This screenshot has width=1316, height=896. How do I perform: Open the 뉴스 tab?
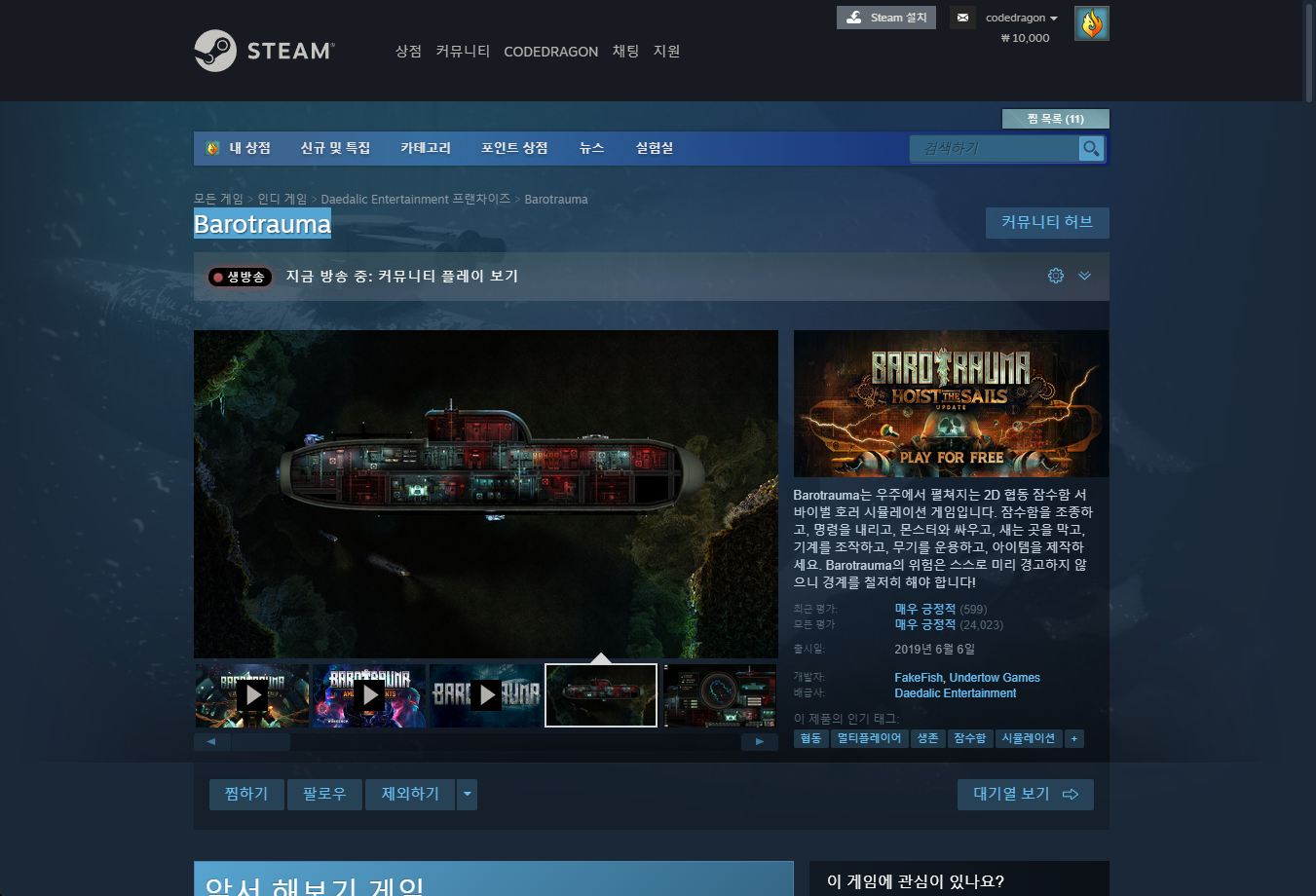point(591,148)
